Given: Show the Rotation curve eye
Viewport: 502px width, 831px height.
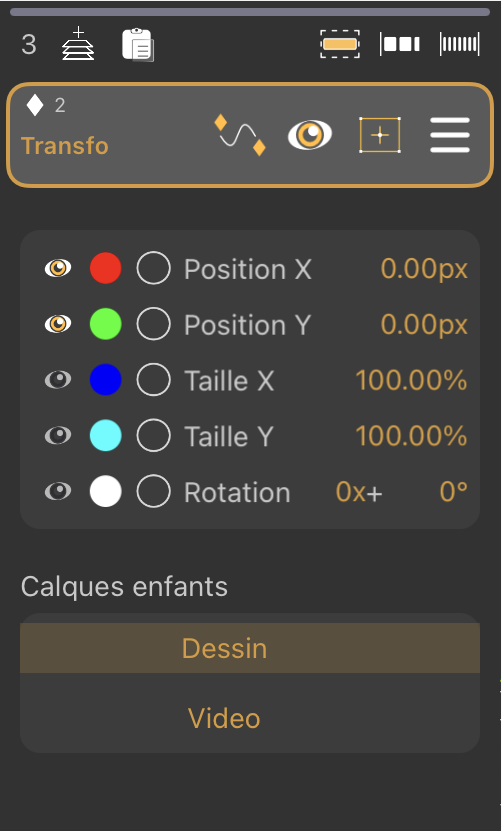Looking at the screenshot, I should 58,491.
